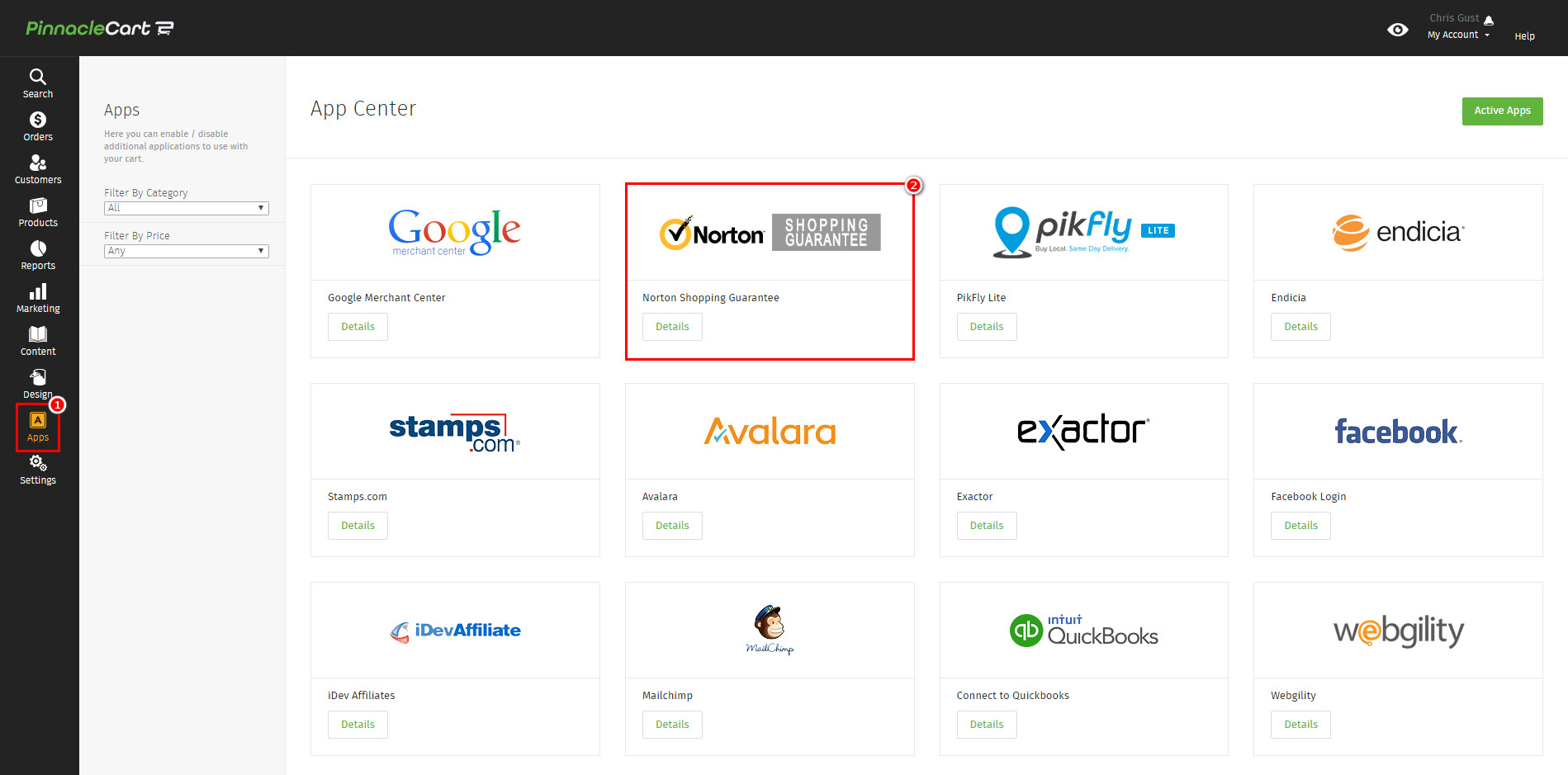This screenshot has width=1568, height=775.
Task: Open the Products sidebar icon
Action: [38, 206]
